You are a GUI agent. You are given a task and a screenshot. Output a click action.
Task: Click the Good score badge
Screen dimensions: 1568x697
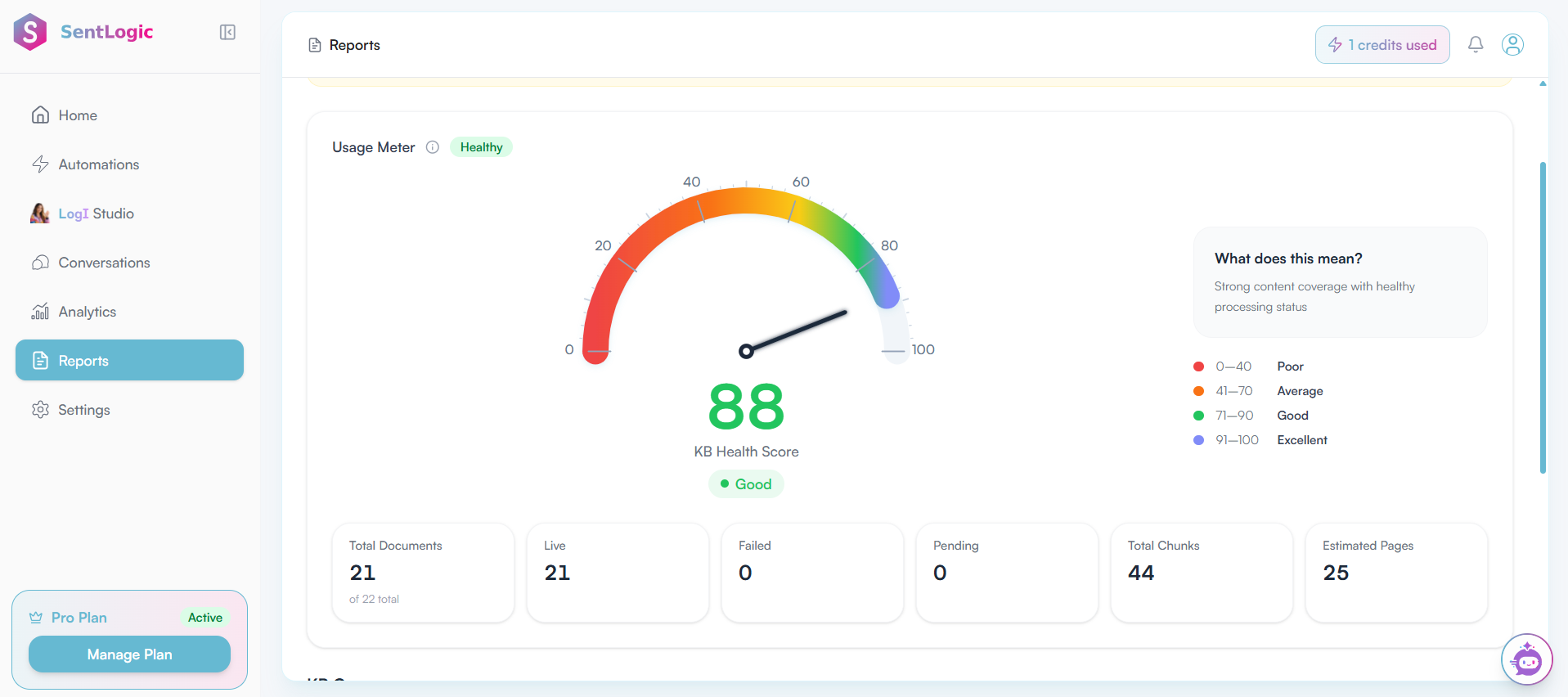click(x=746, y=484)
